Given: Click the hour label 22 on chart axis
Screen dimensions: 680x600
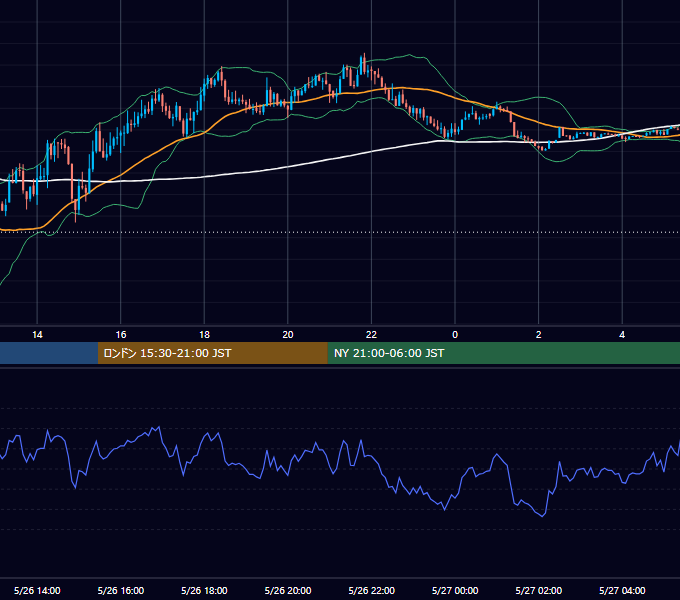Looking at the screenshot, I should tap(371, 335).
